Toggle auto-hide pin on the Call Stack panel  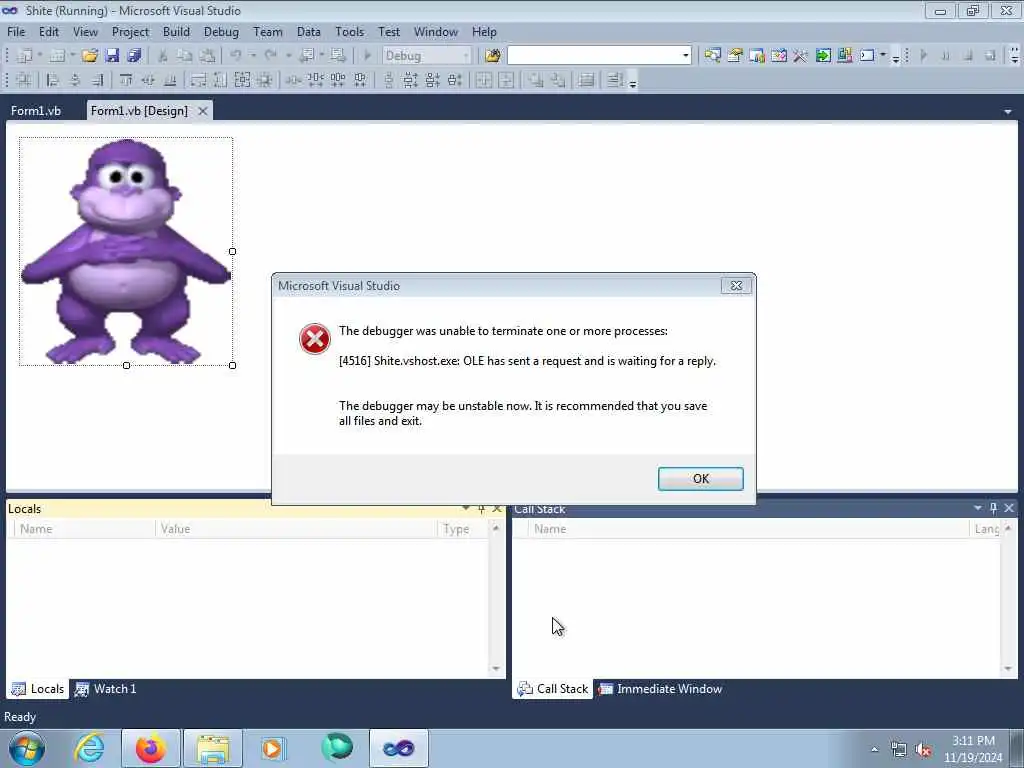pos(993,508)
